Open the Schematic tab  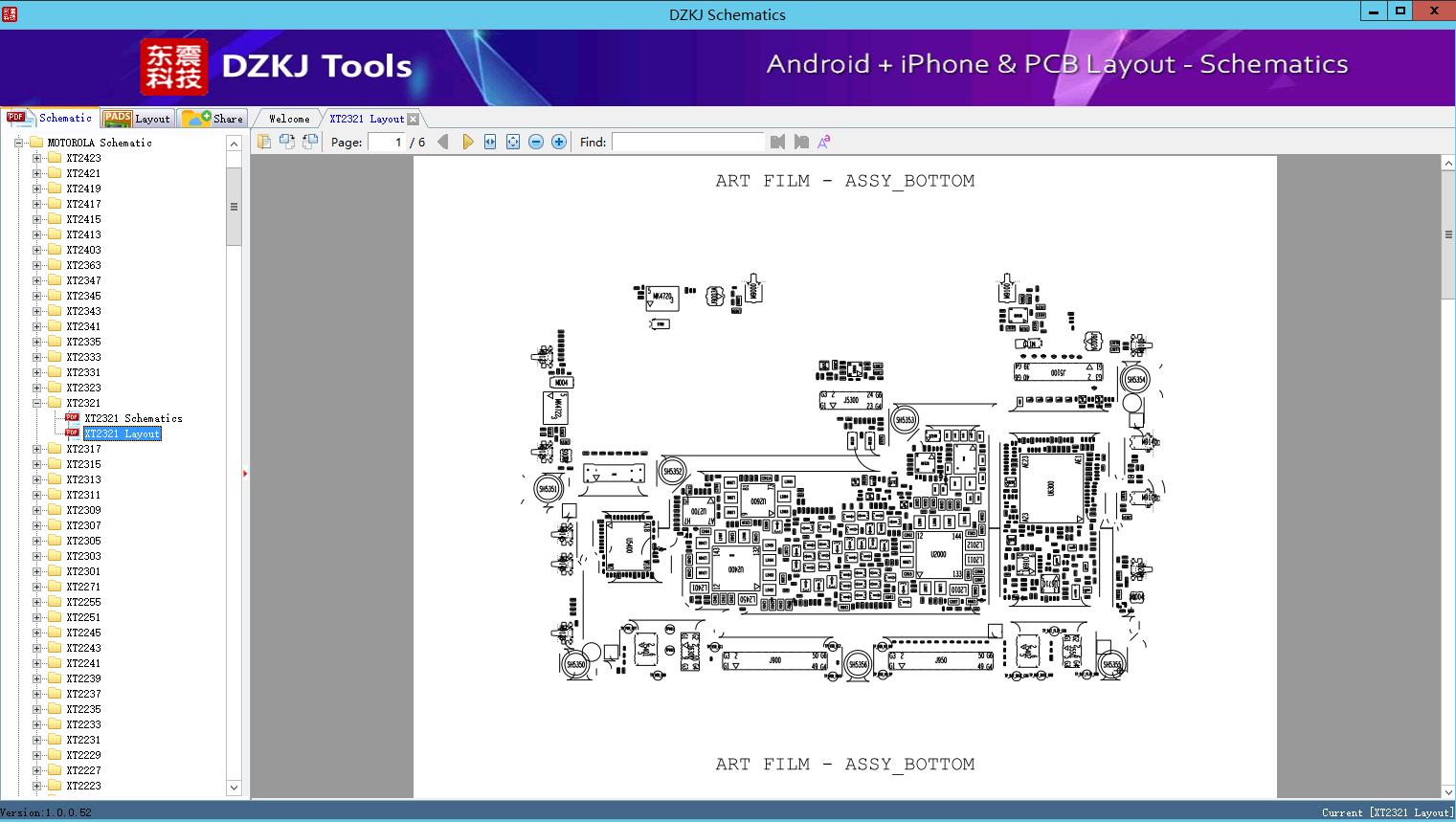(50, 118)
